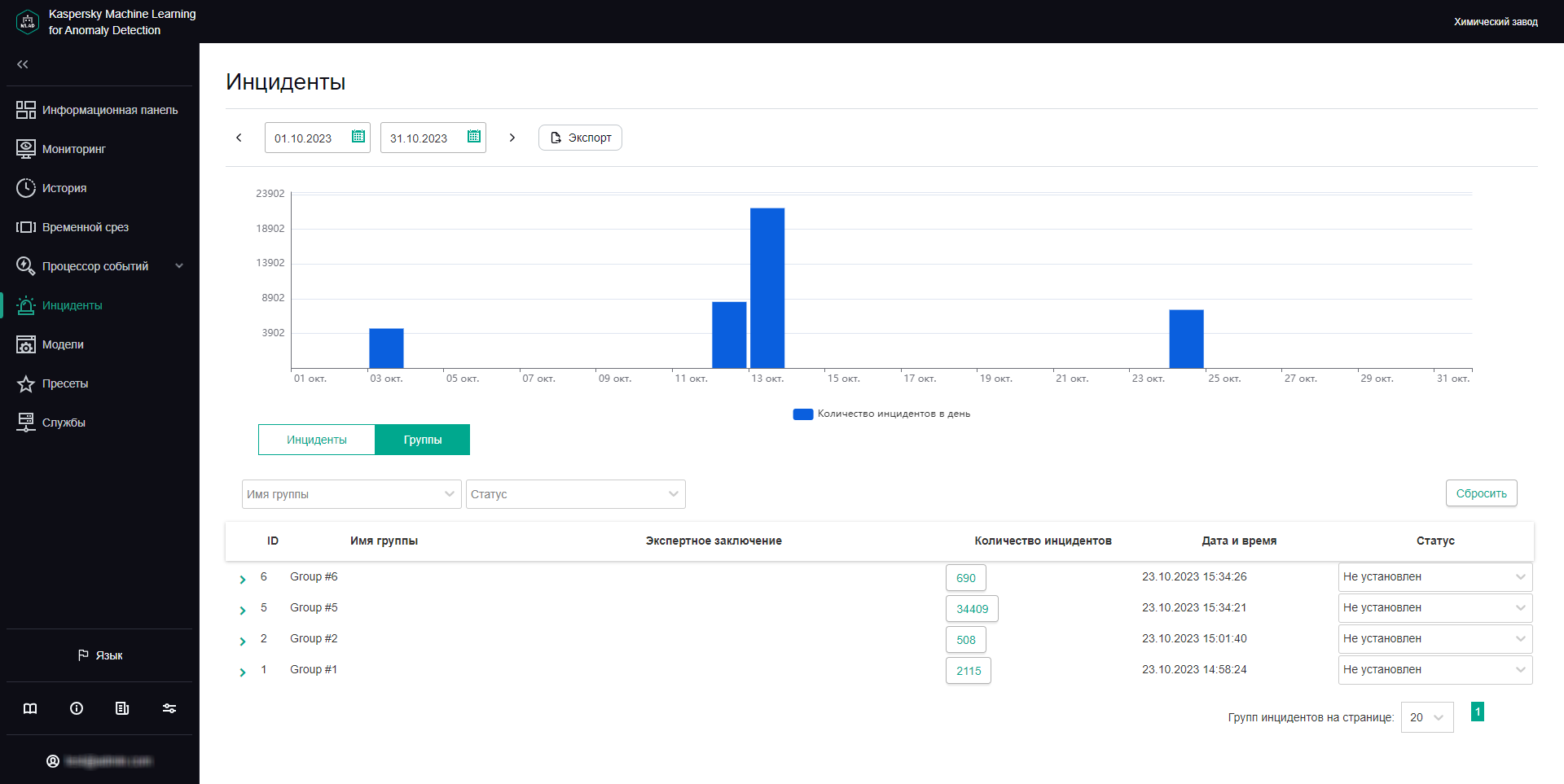Expand the Event Processor submenu
Screen dimensions: 1564x784
(179, 266)
